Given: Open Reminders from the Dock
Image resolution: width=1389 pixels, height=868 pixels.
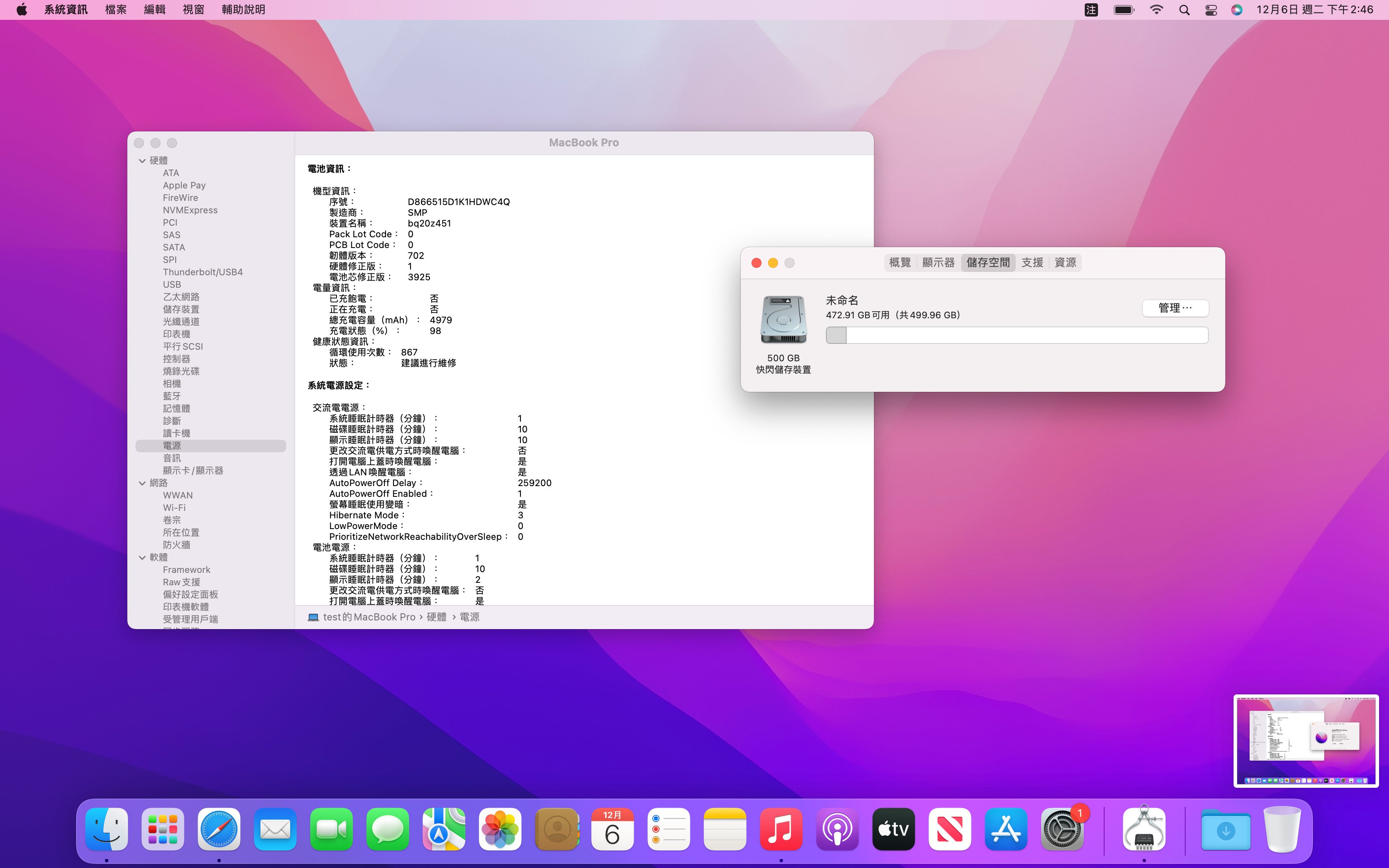Looking at the screenshot, I should [x=669, y=829].
